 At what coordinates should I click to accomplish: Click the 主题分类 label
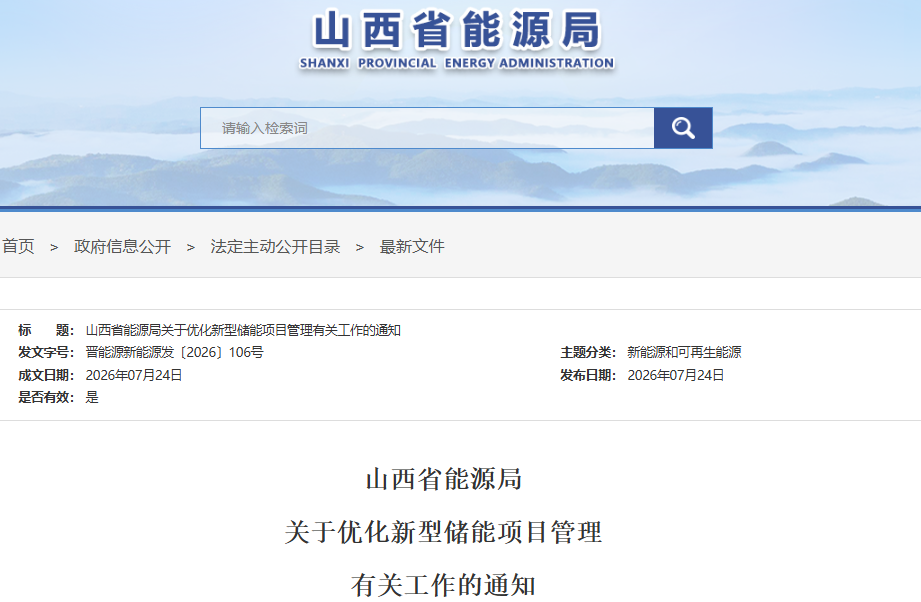pyautogui.click(x=588, y=352)
